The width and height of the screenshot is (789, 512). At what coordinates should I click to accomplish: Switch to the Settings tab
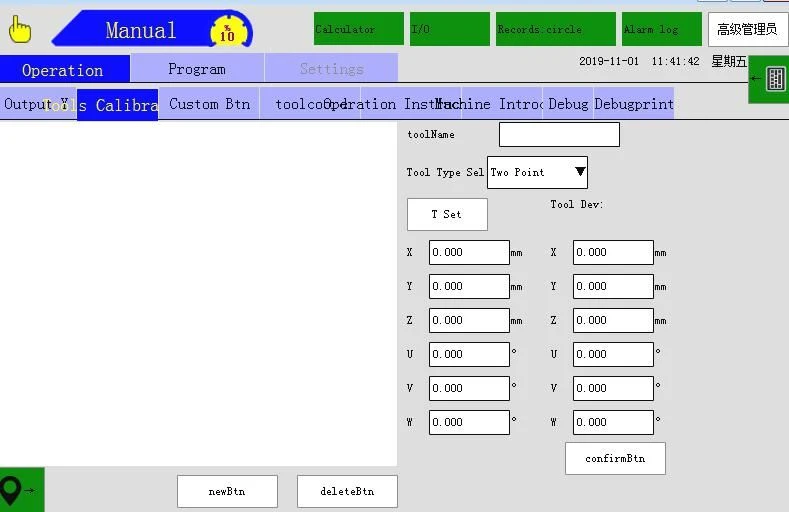[x=332, y=68]
